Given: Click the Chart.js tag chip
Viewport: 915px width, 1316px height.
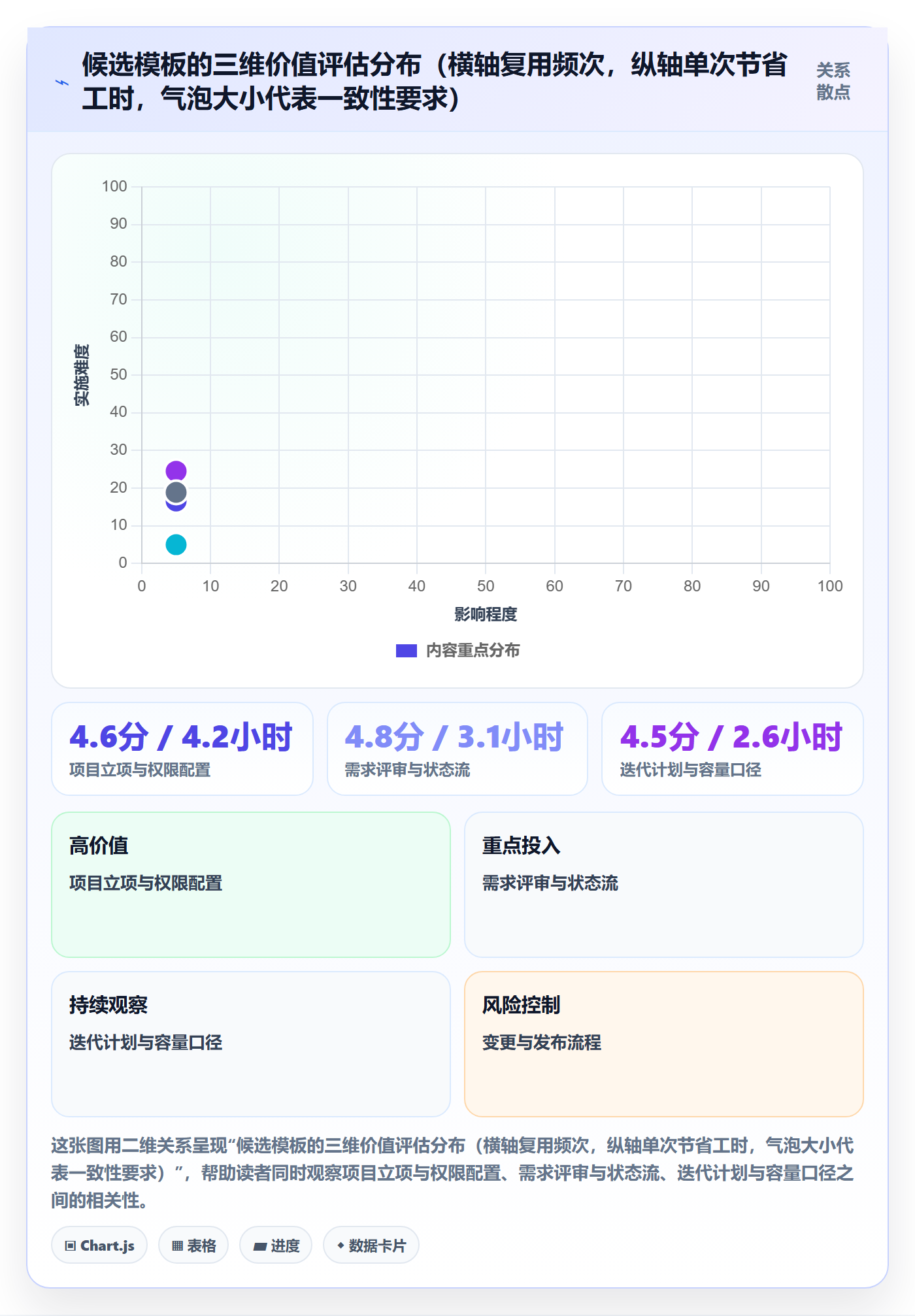Looking at the screenshot, I should (x=99, y=1245).
